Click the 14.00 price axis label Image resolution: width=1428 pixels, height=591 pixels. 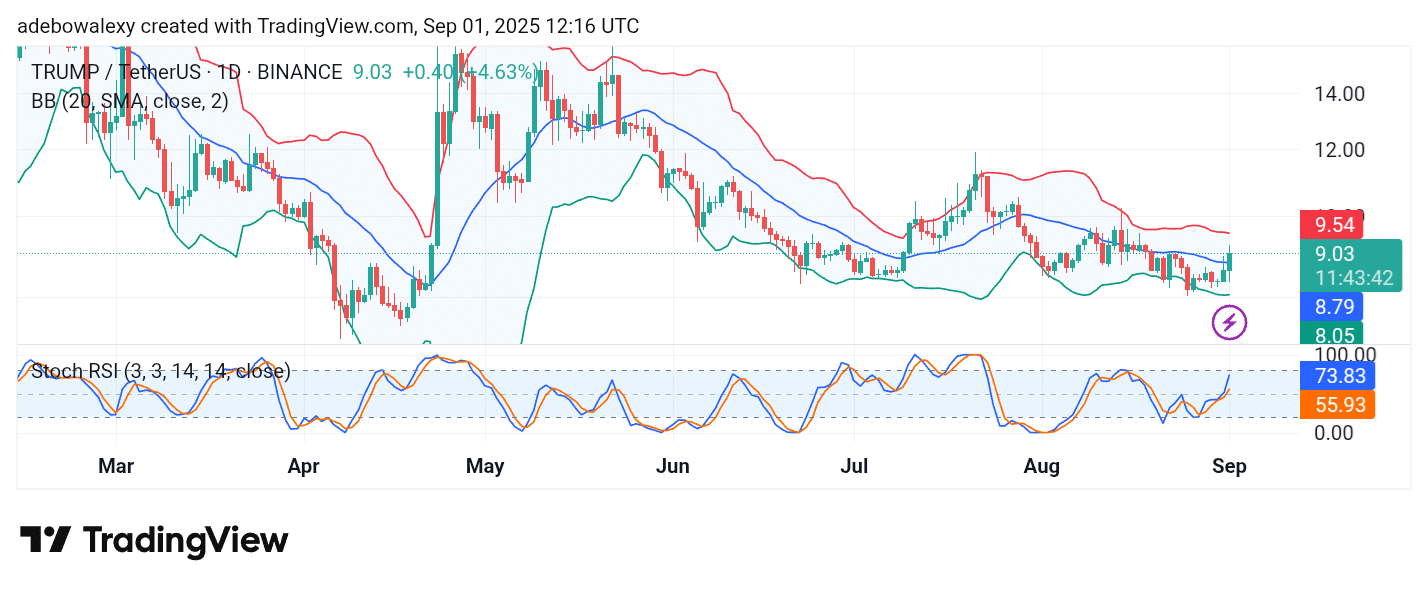point(1337,94)
